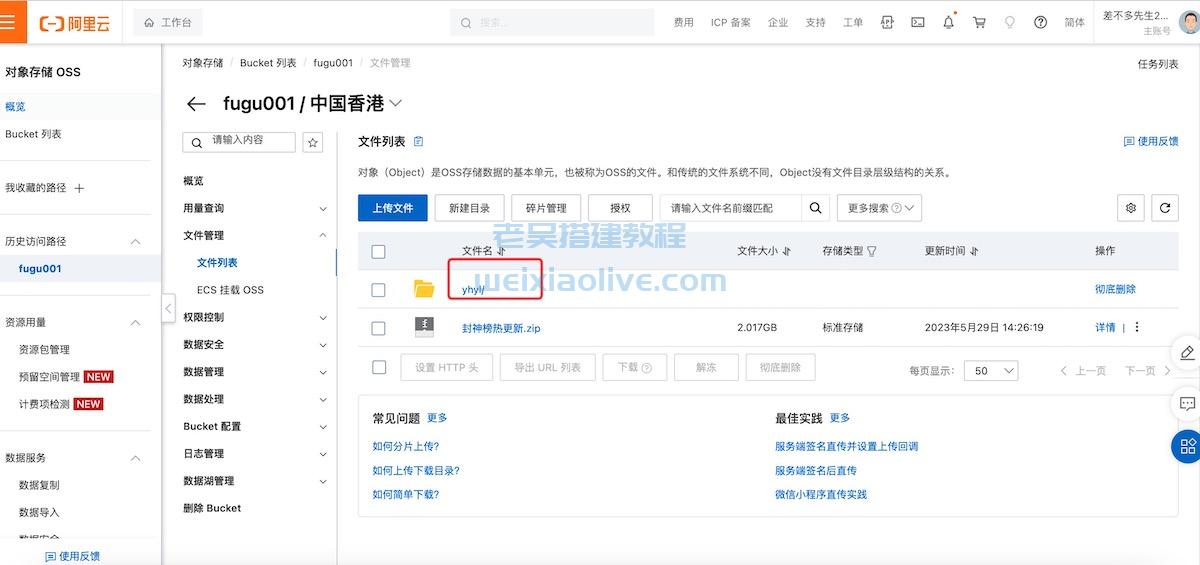Image resolution: width=1200 pixels, height=565 pixels.
Task: Open the help question mark icon
Action: [1040, 22]
